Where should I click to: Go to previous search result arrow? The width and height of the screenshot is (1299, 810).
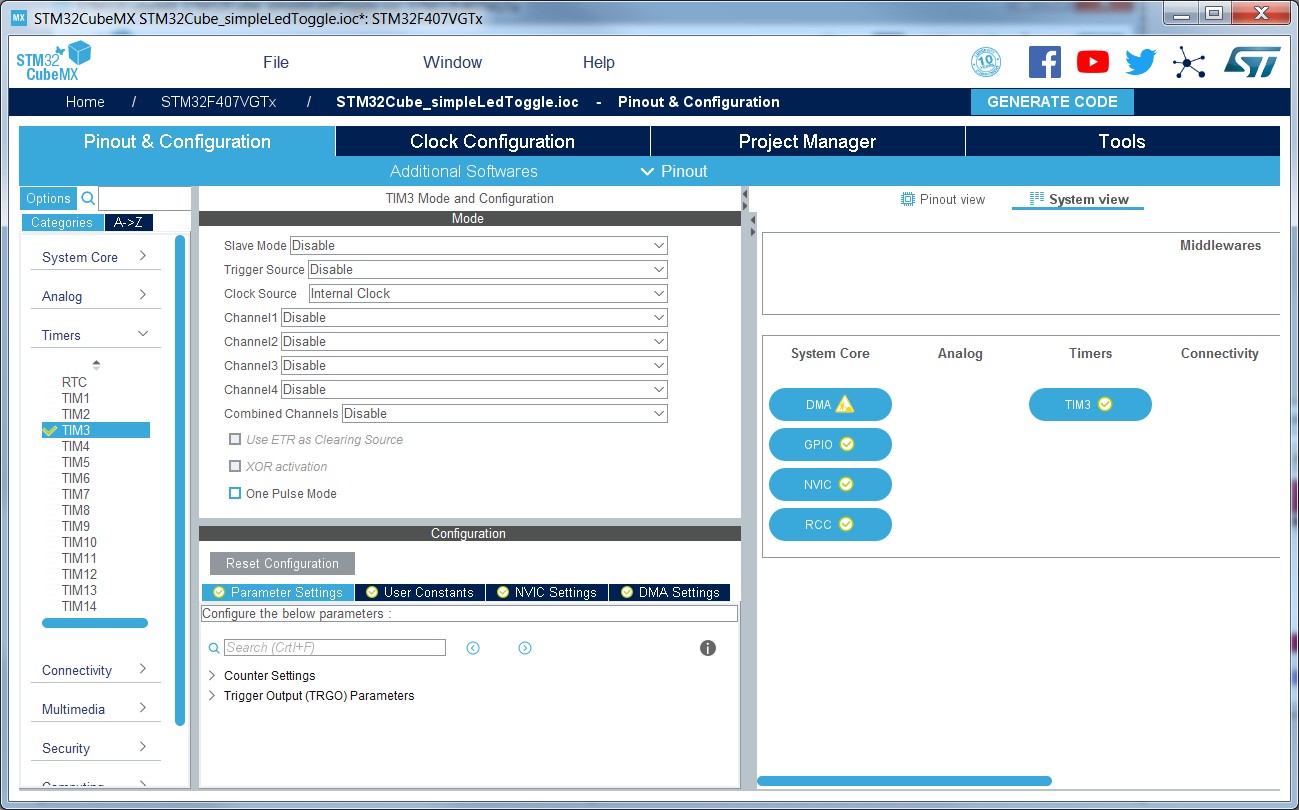click(x=473, y=648)
